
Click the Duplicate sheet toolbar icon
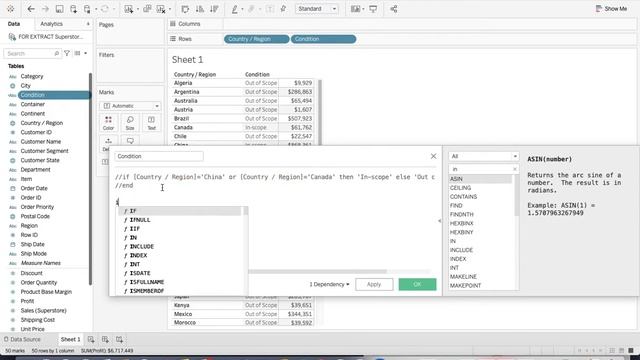[147, 9]
